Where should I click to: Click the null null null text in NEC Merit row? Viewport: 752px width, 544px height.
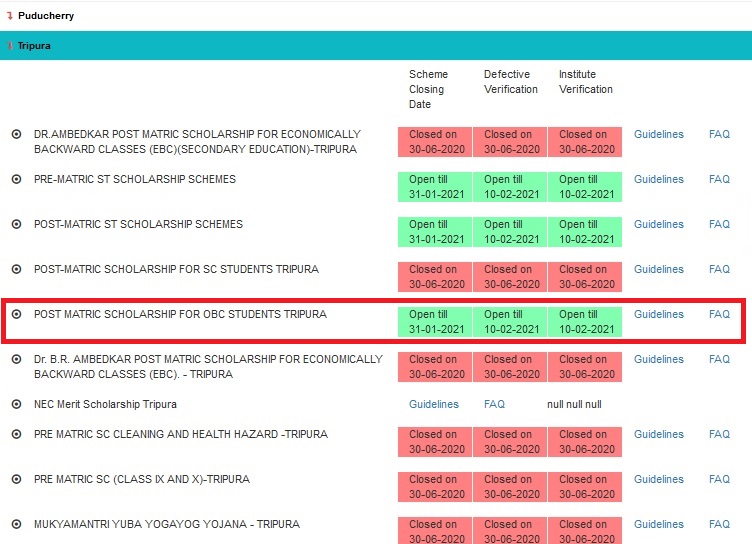click(574, 404)
